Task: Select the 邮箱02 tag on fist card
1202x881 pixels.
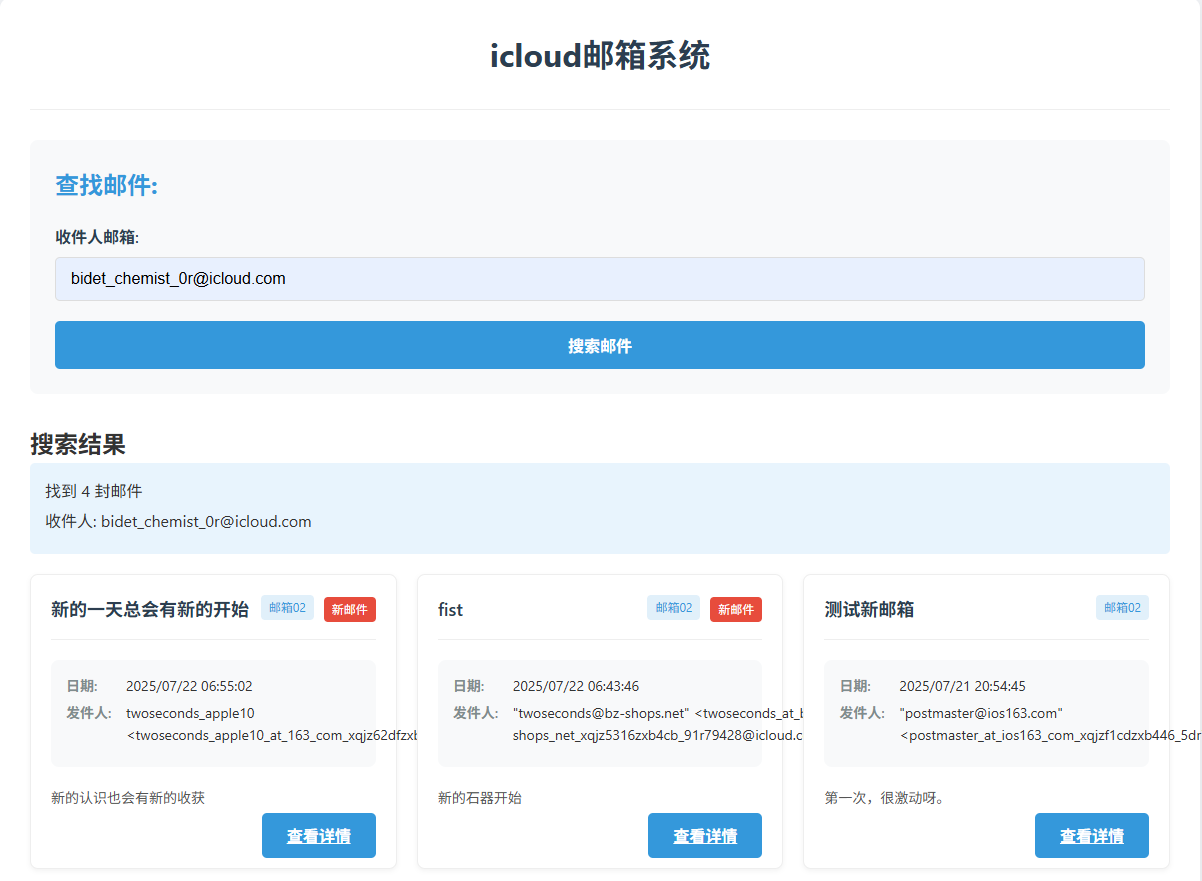Action: tap(673, 608)
